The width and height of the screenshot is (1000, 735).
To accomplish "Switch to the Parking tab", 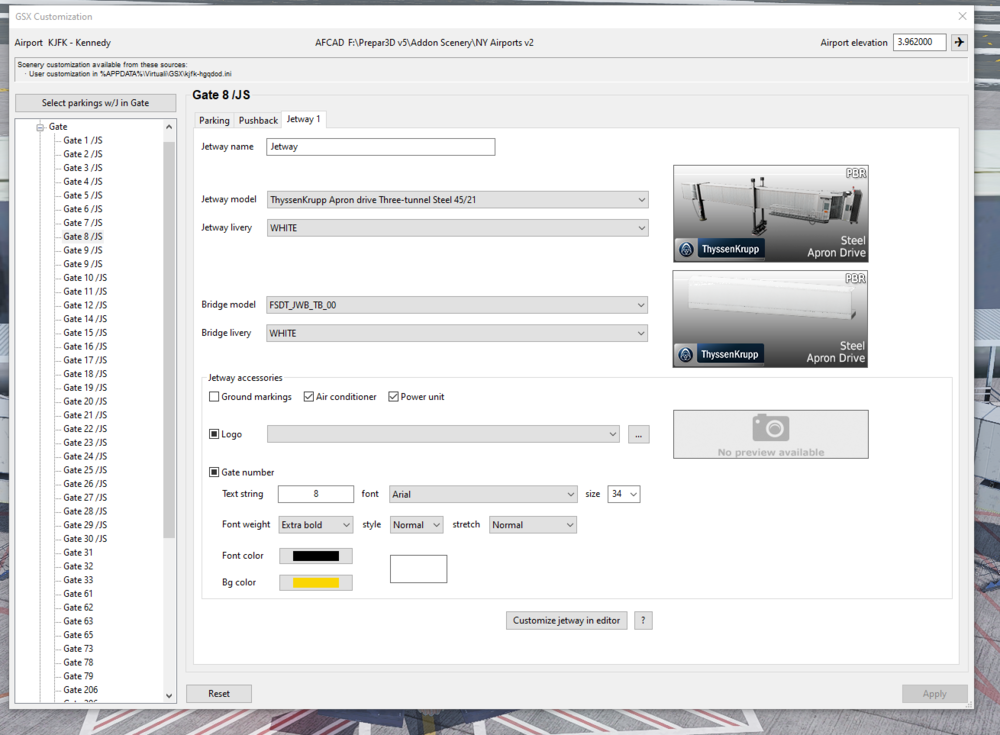I will point(214,120).
